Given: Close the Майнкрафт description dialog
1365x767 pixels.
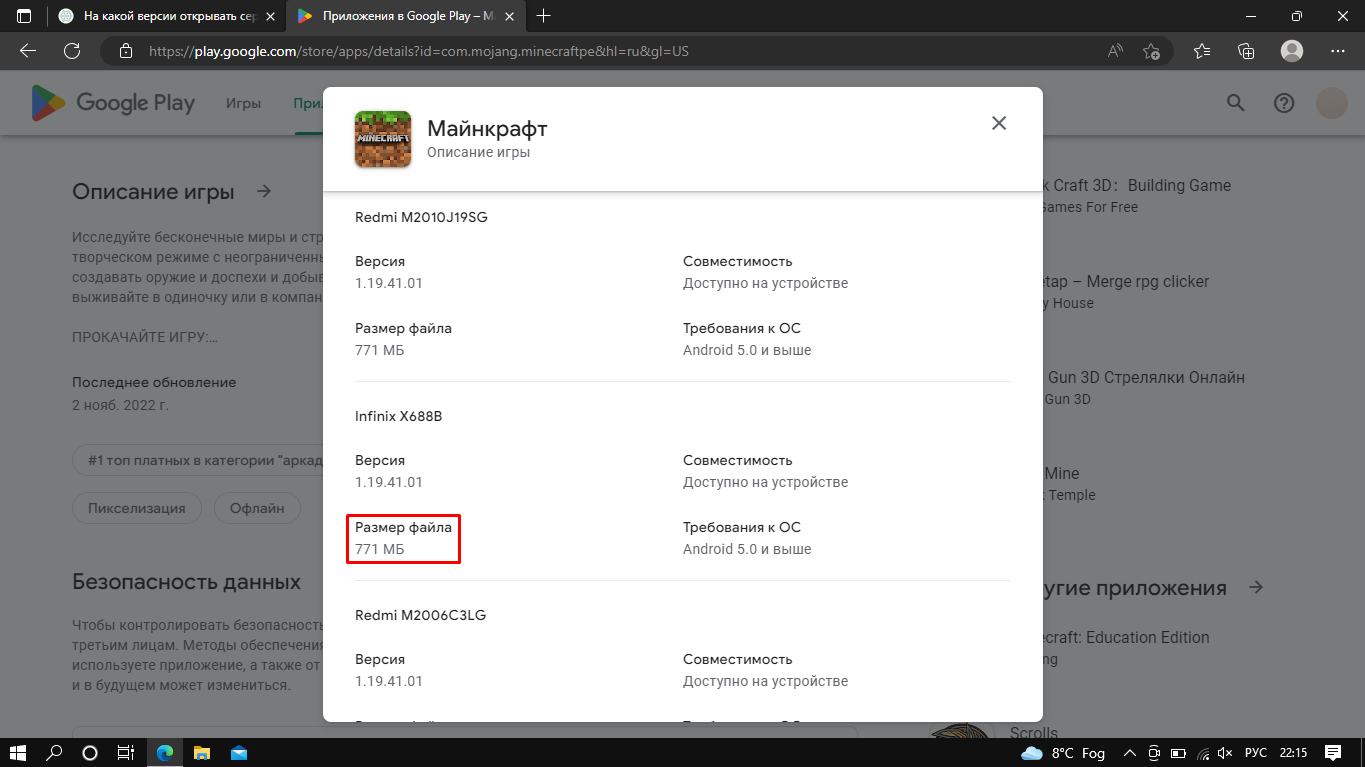Looking at the screenshot, I should [998, 123].
